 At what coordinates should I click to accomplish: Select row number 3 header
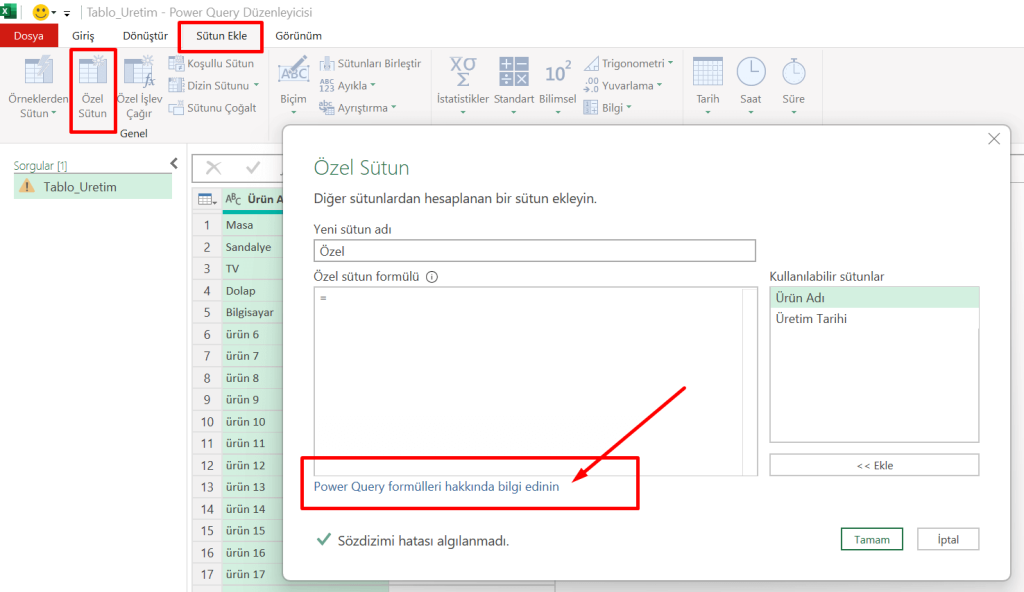pyautogui.click(x=207, y=269)
